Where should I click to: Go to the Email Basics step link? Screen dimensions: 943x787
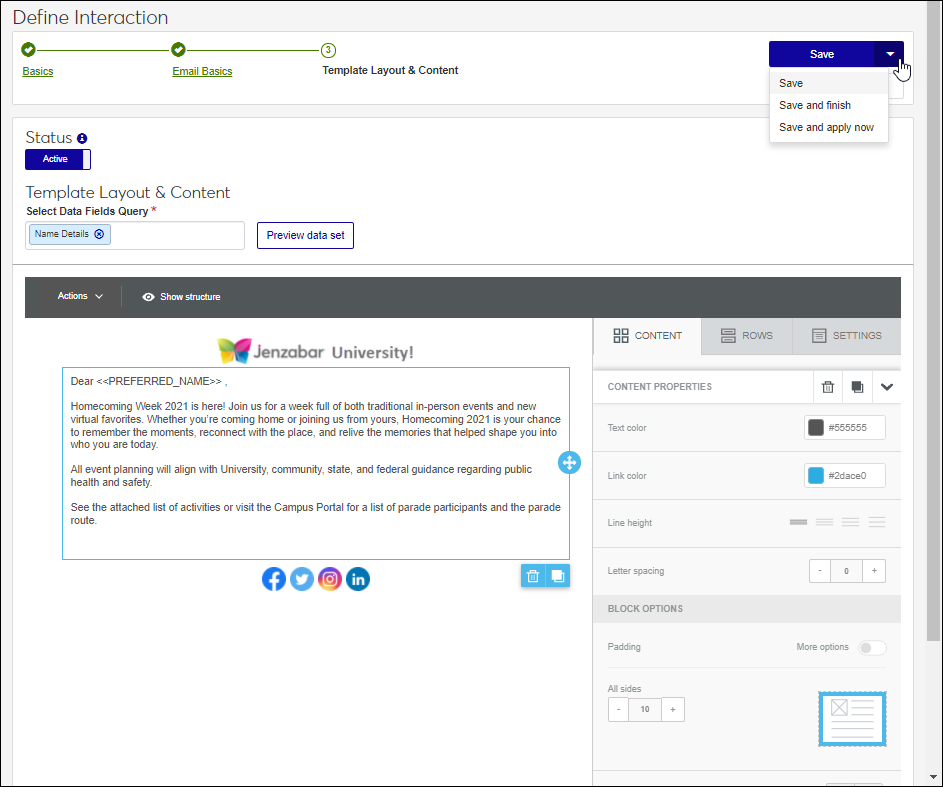click(x=202, y=71)
